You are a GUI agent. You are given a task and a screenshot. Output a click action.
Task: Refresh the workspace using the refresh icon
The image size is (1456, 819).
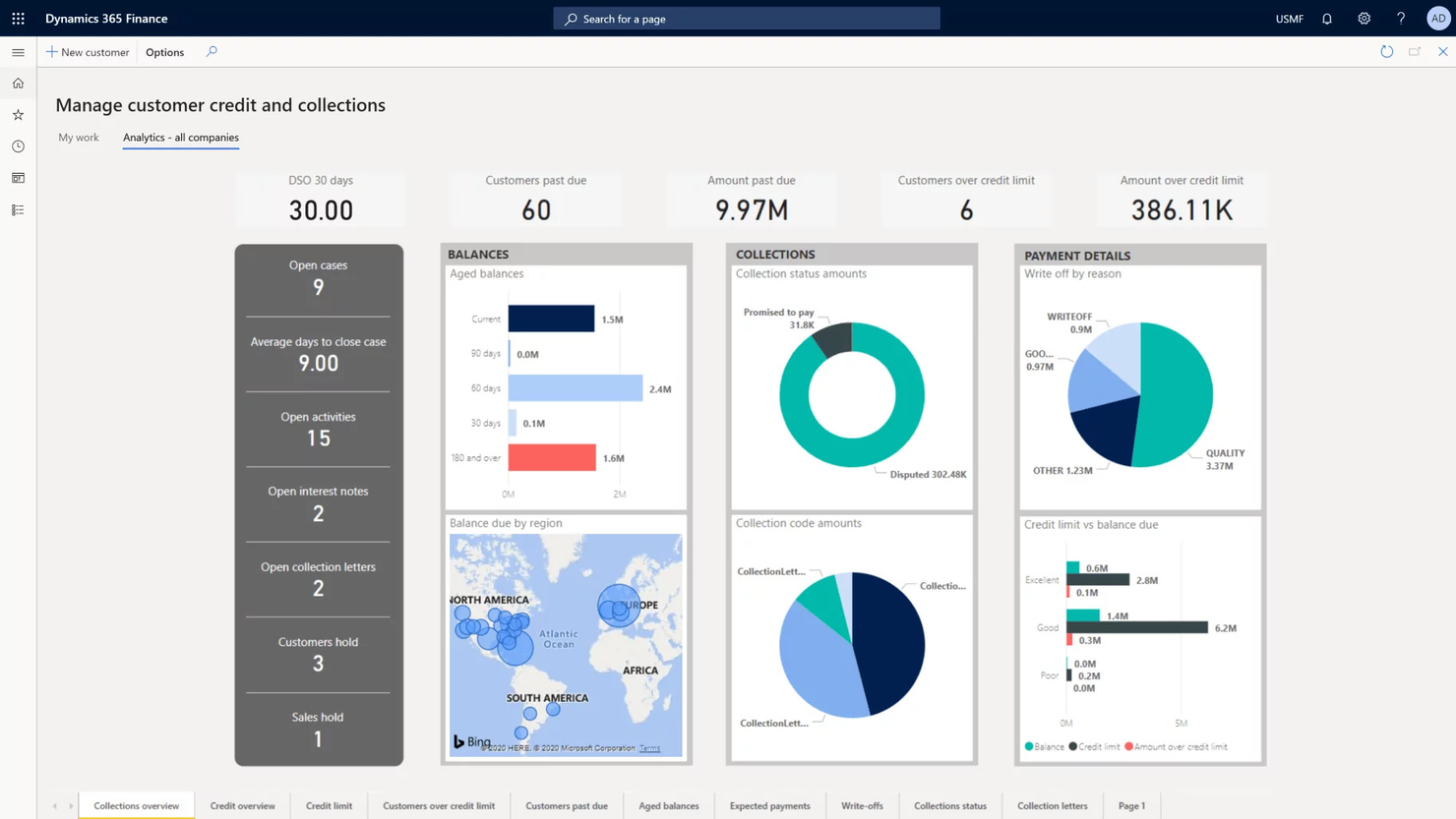[1386, 51]
